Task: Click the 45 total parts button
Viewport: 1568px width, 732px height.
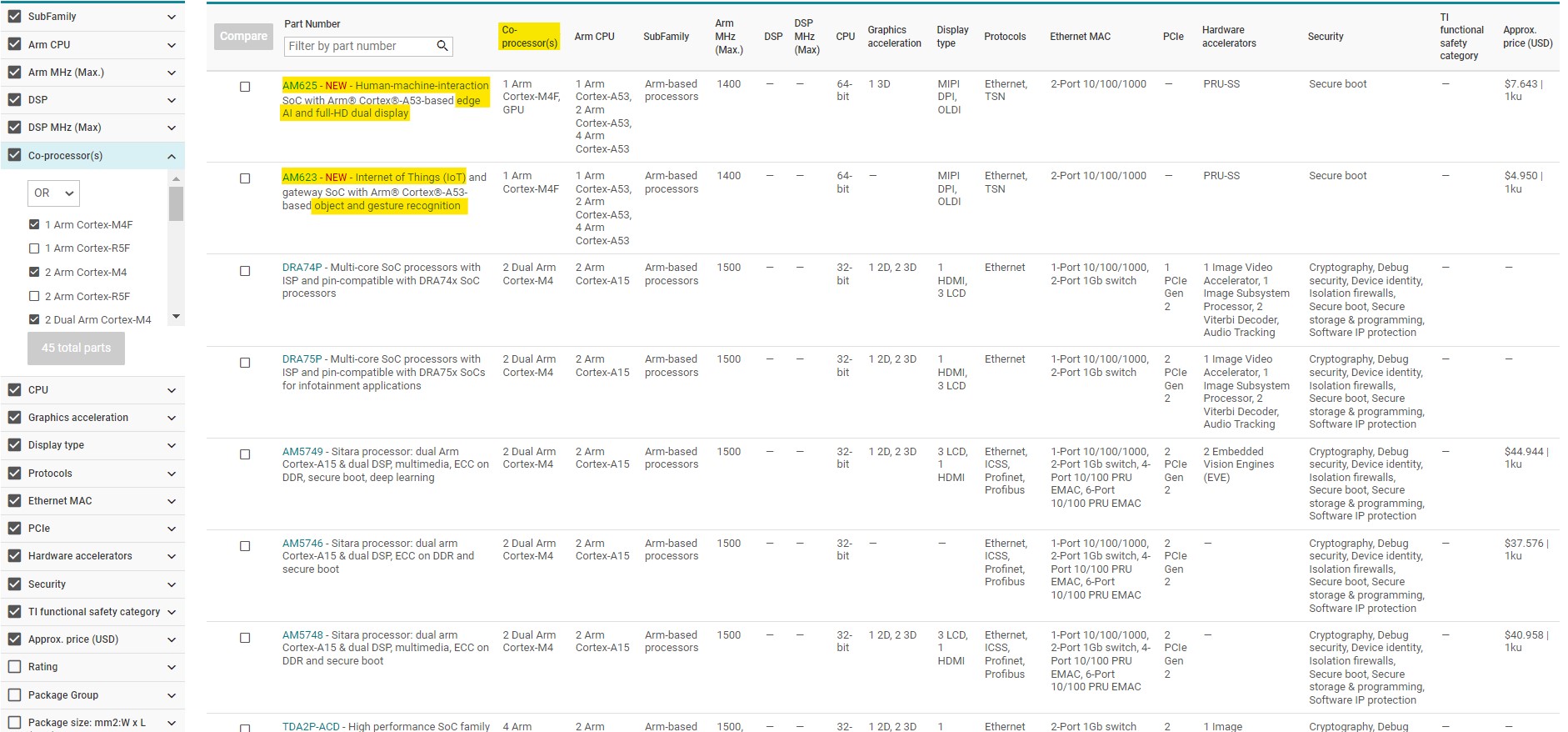Action: coord(76,348)
